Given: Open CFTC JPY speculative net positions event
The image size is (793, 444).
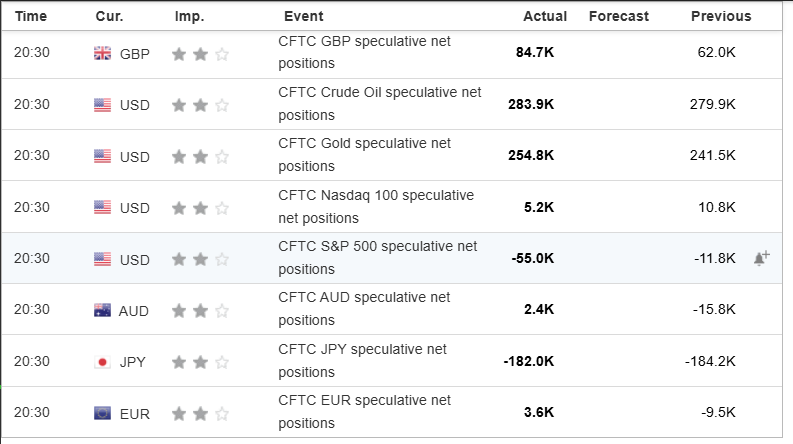Looking at the screenshot, I should (x=363, y=360).
